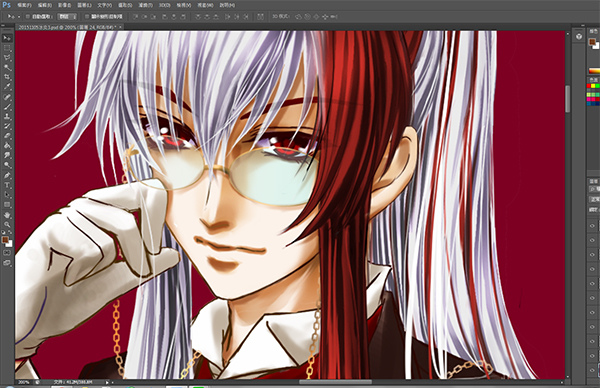The image size is (600, 388).
Task: Click the 3D scale mode icon
Action: tap(334, 16)
